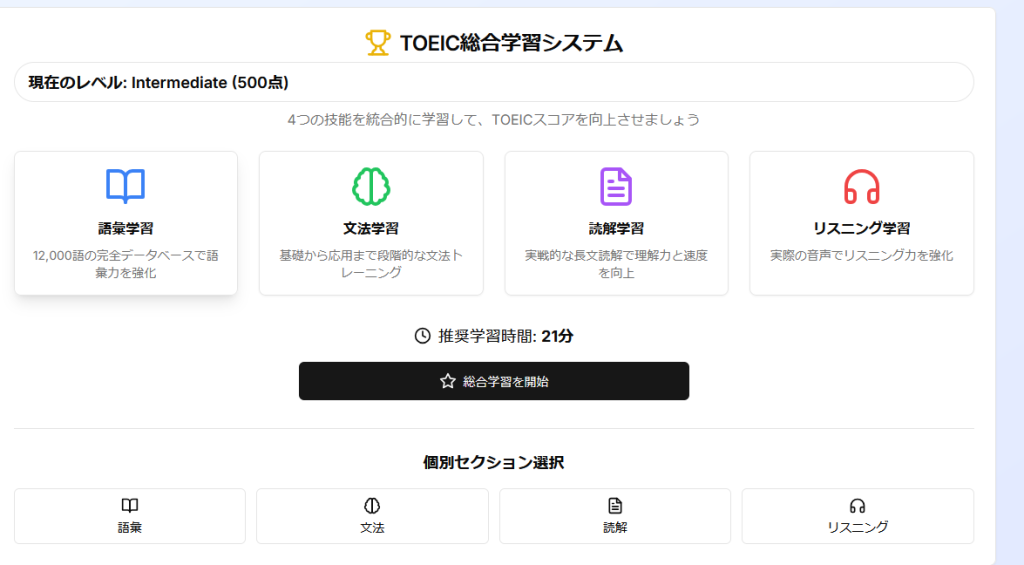Viewport: 1024px width, 565px height.
Task: Click the 個別セクション選択 heading
Action: click(493, 462)
